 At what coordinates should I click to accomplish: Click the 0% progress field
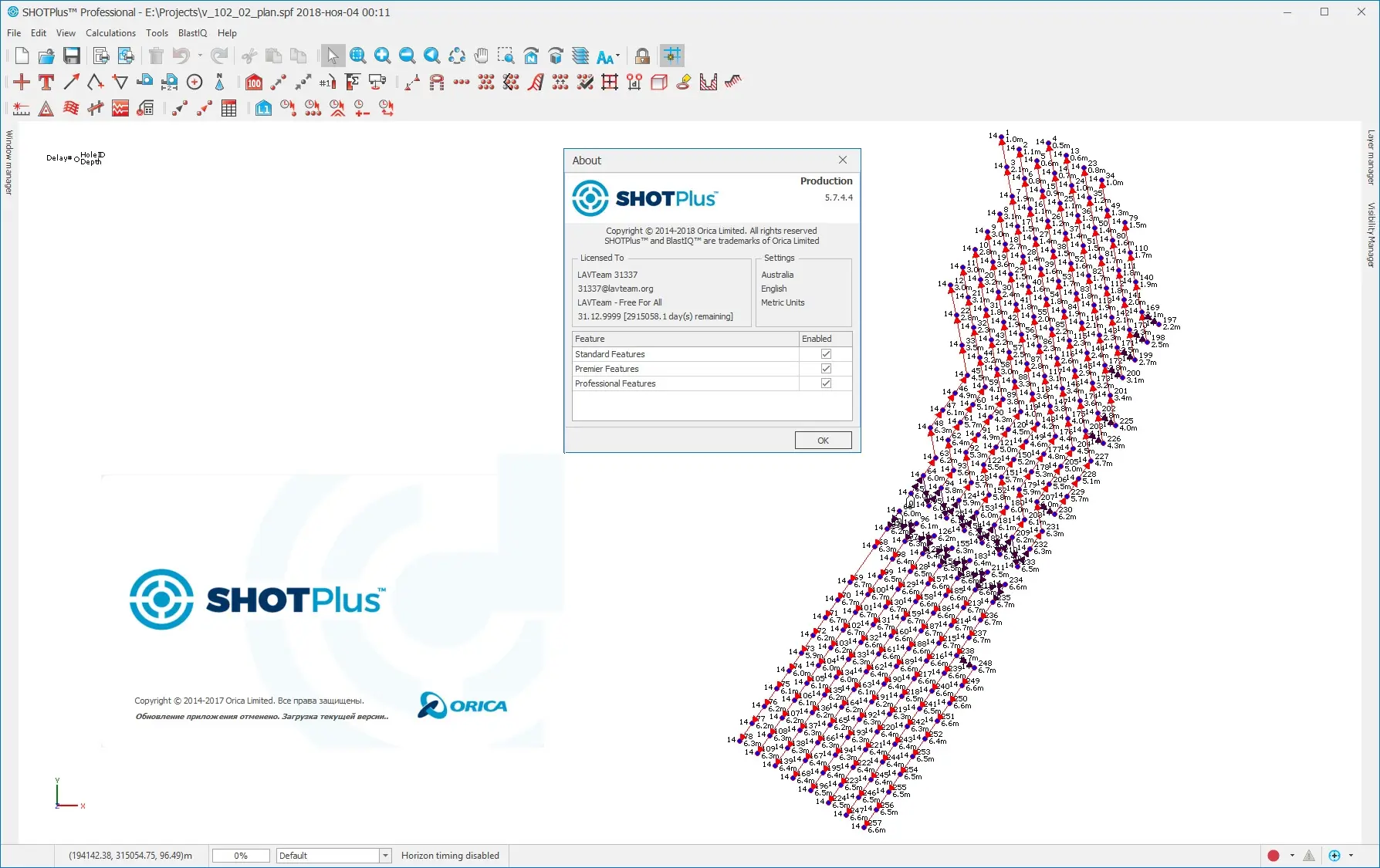point(241,856)
